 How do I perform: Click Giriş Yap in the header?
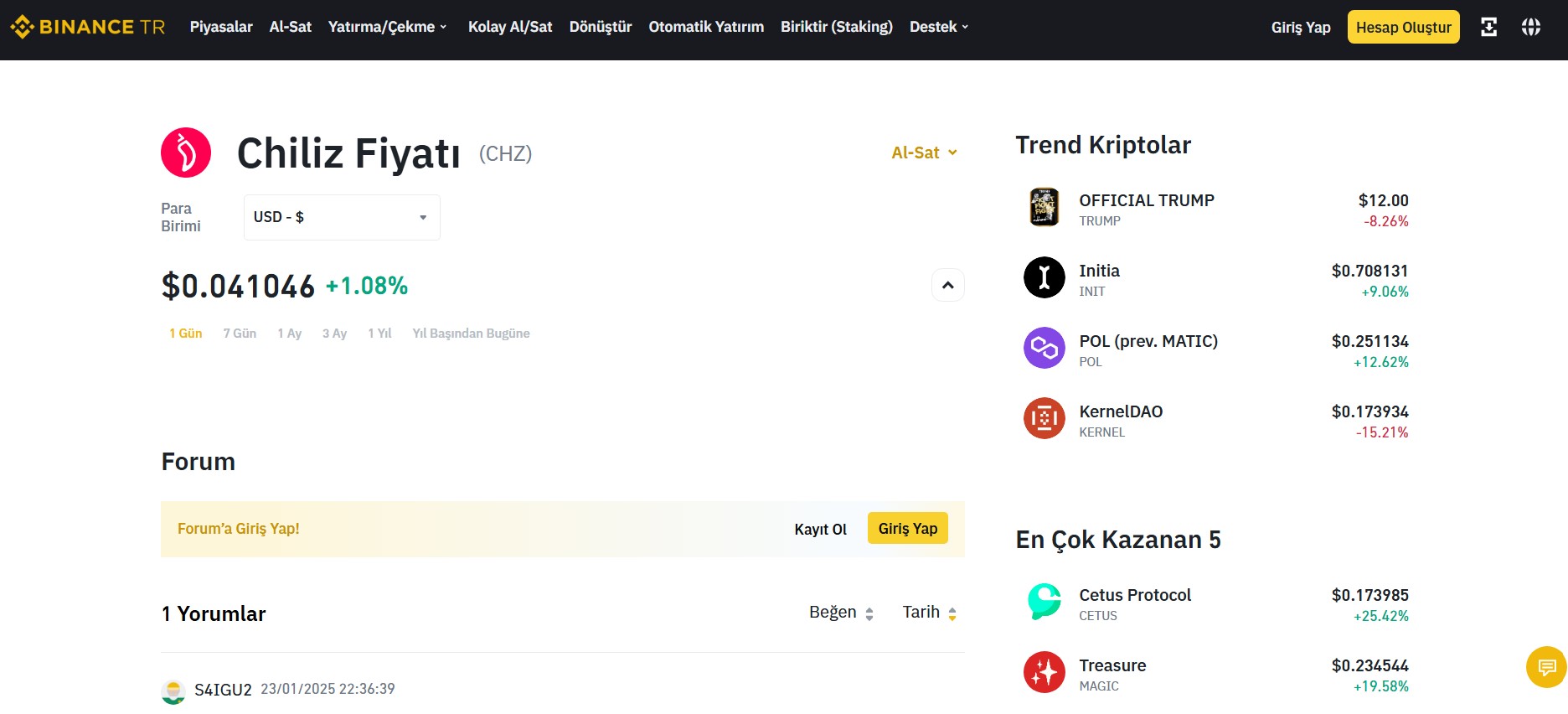(x=1301, y=28)
